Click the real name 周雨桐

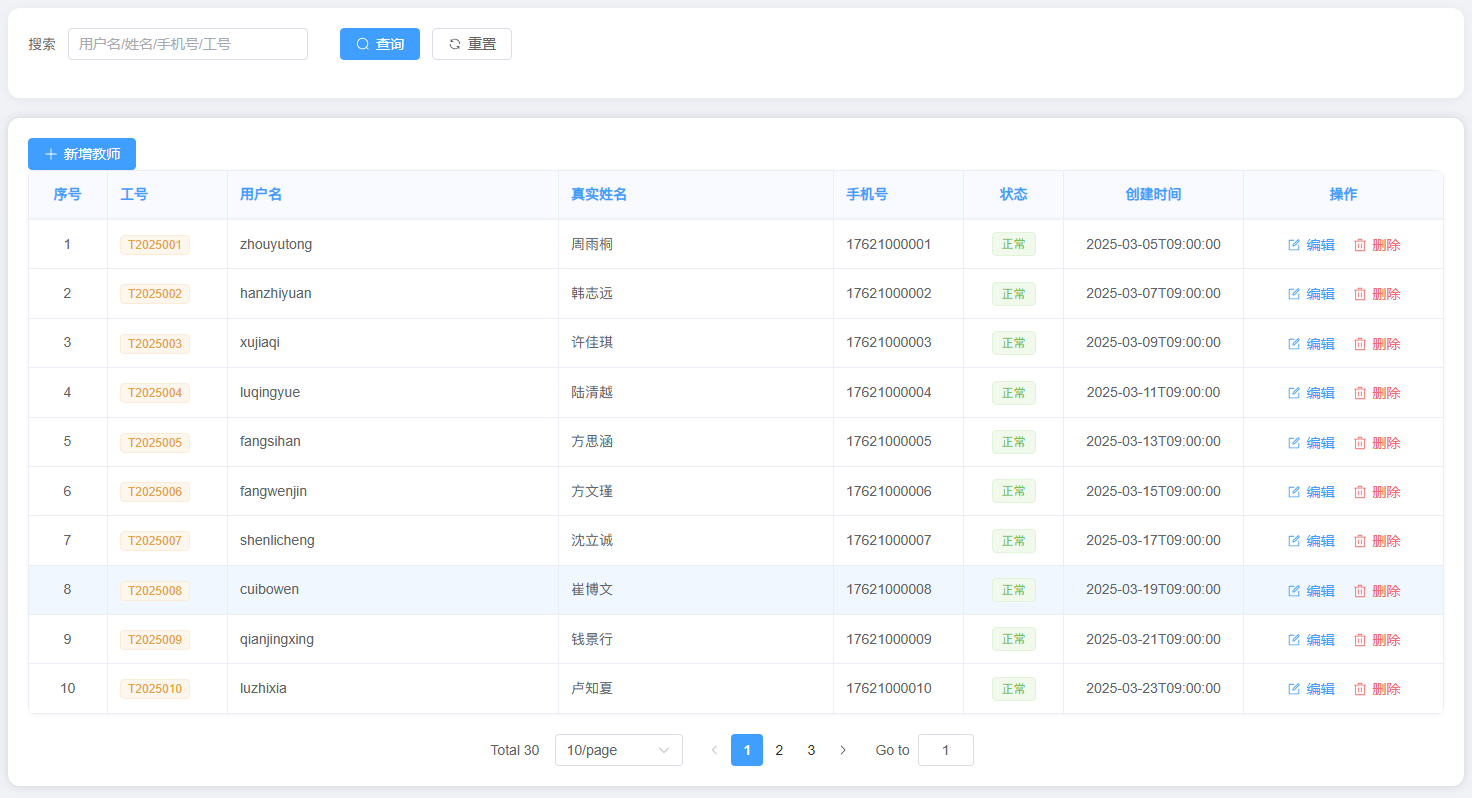tap(592, 244)
